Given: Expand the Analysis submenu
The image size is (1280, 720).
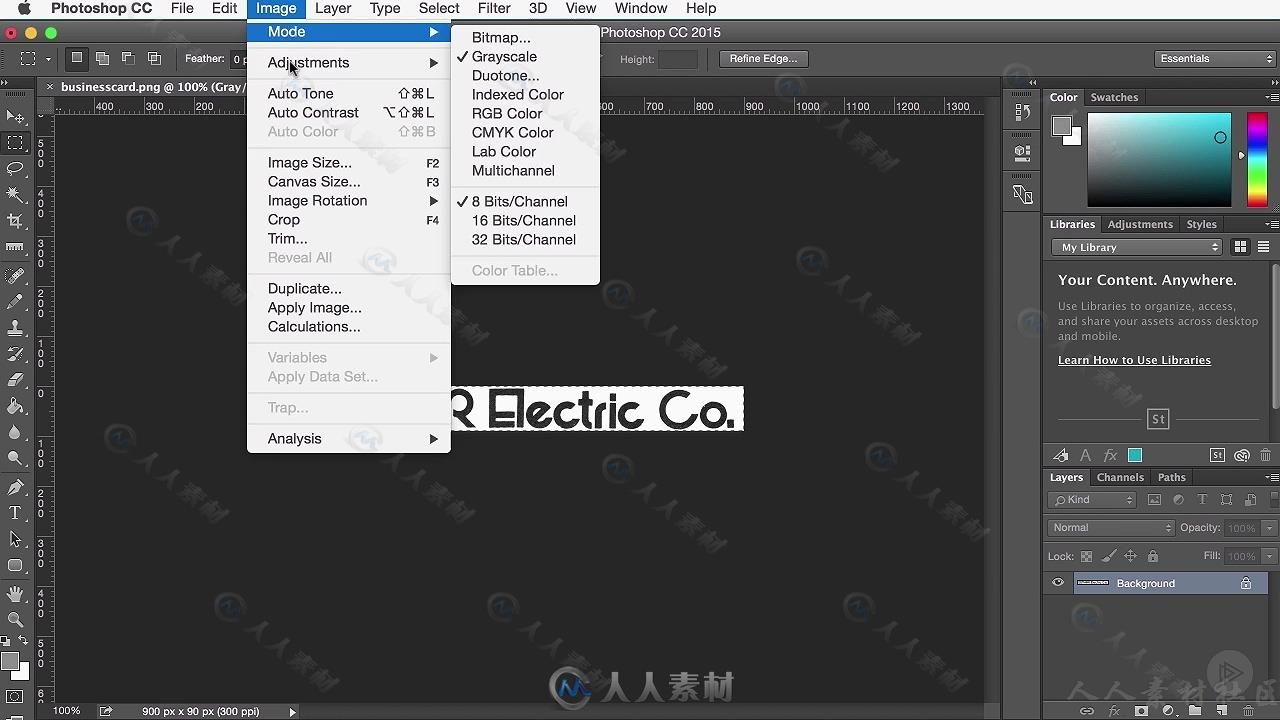Looking at the screenshot, I should (x=348, y=439).
